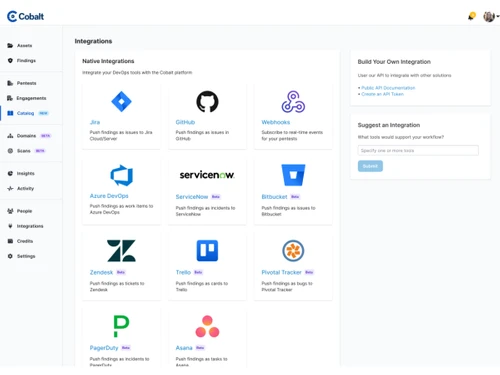
Task: Open Findings from the sidebar
Action: click(x=26, y=60)
